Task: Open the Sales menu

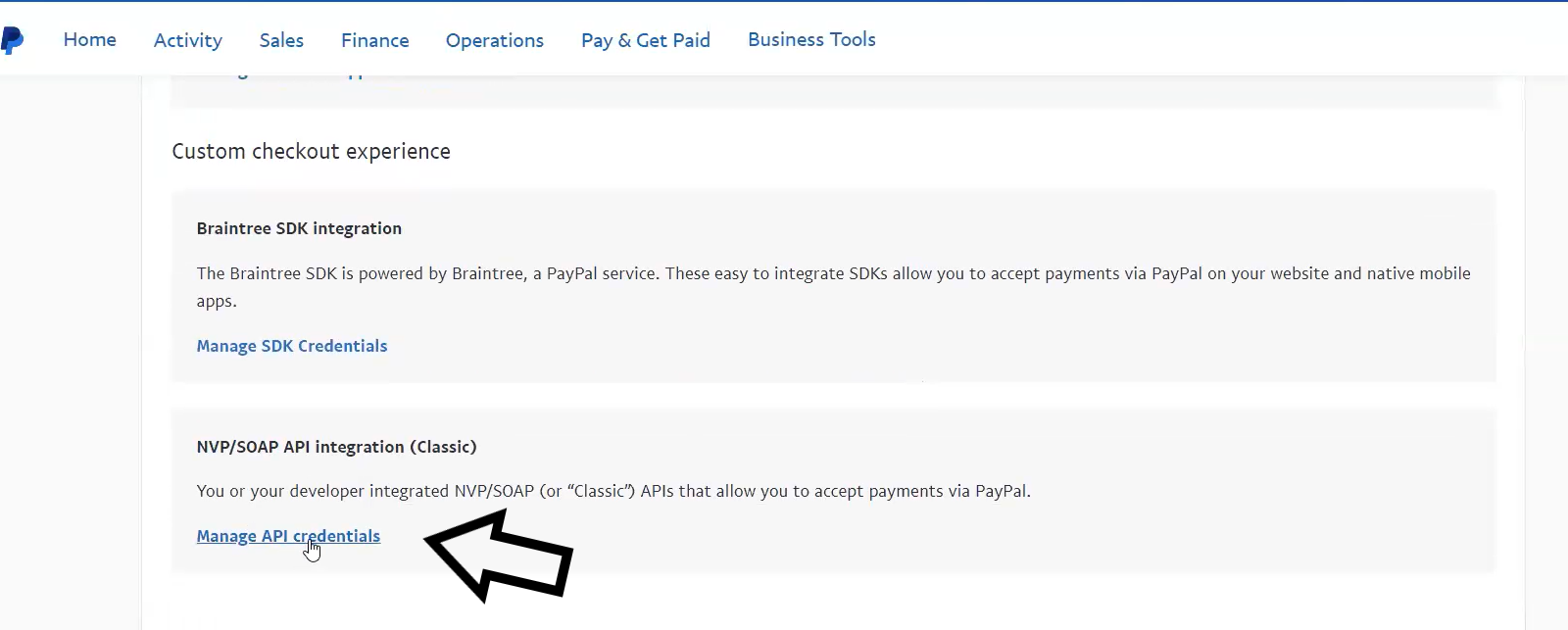Action: click(281, 40)
